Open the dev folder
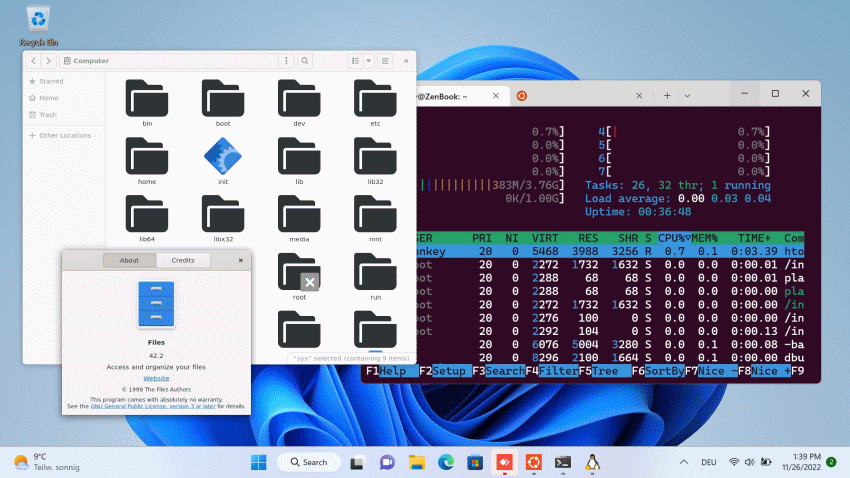Viewport: 850px width, 478px height. (299, 103)
